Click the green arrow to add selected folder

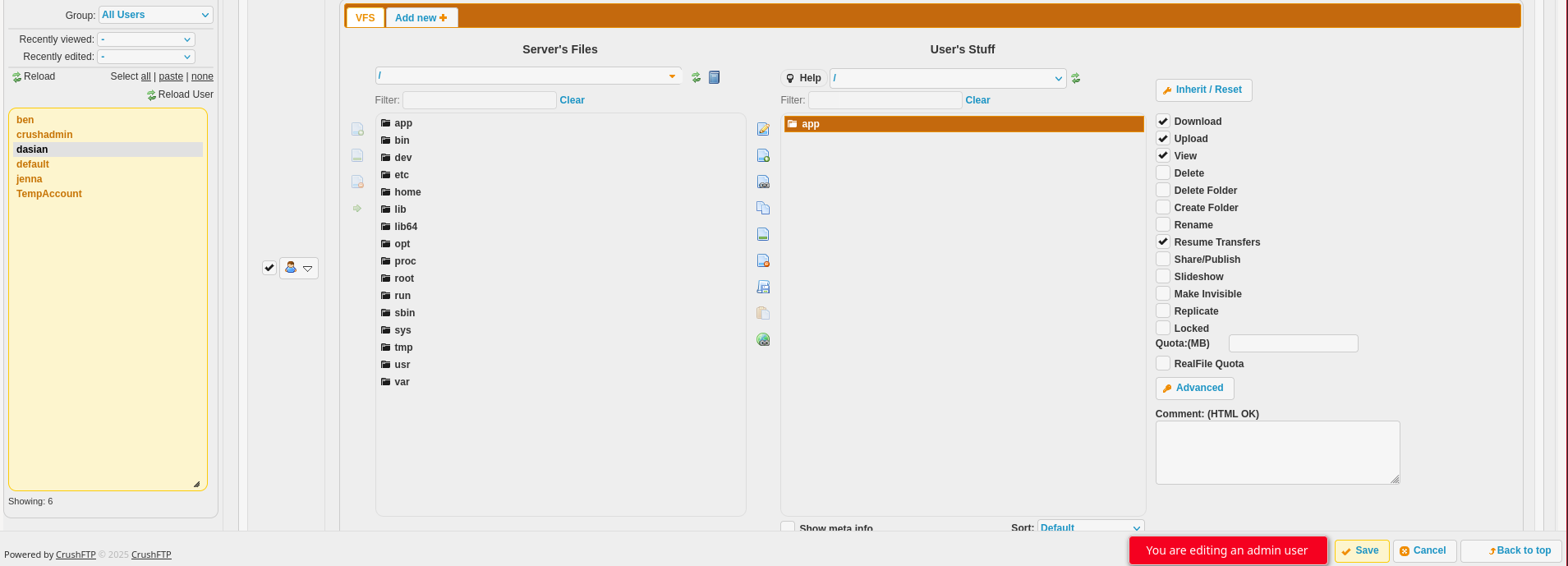[x=357, y=209]
